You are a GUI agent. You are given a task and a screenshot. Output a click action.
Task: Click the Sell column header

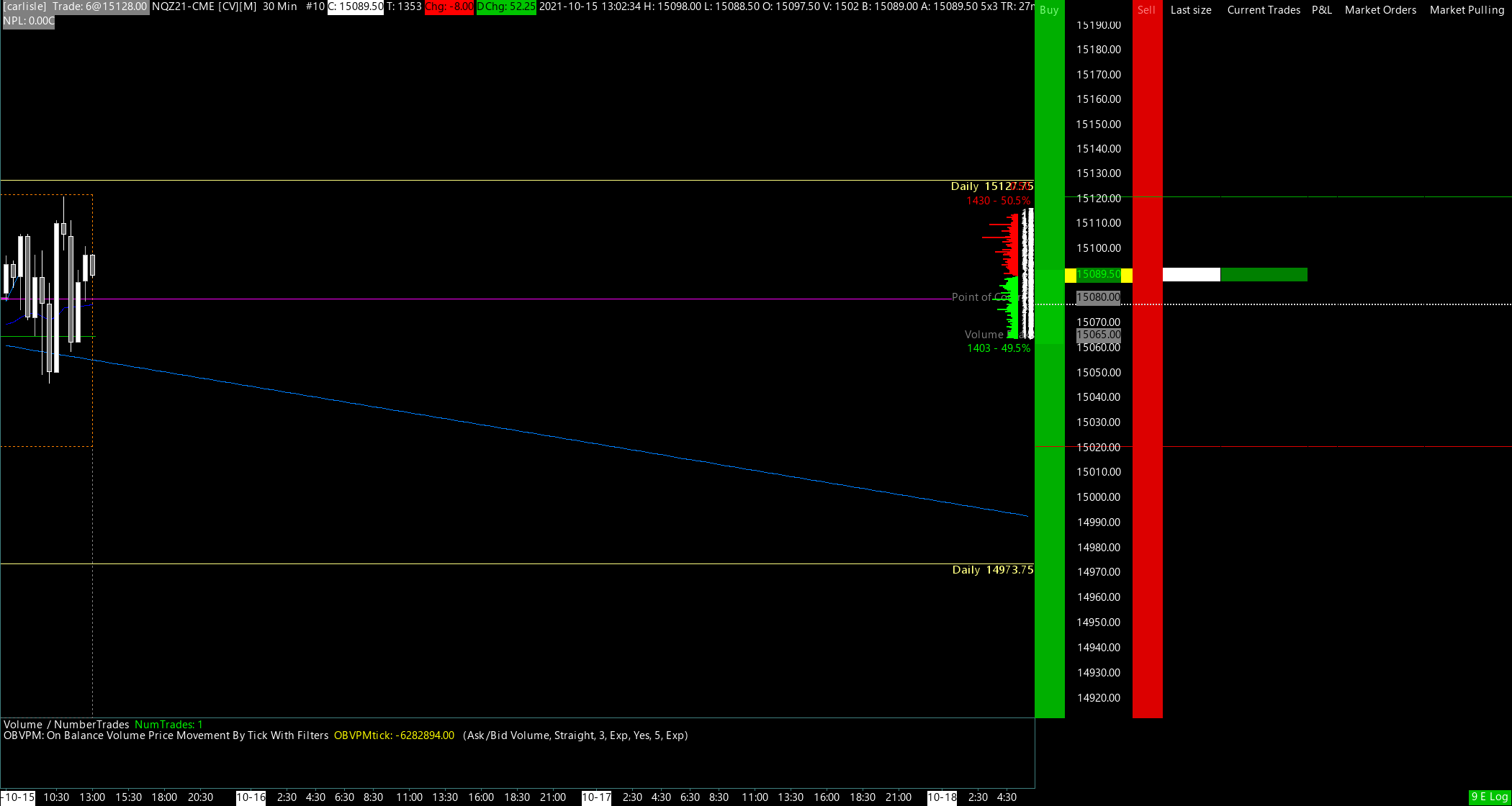(x=1146, y=10)
